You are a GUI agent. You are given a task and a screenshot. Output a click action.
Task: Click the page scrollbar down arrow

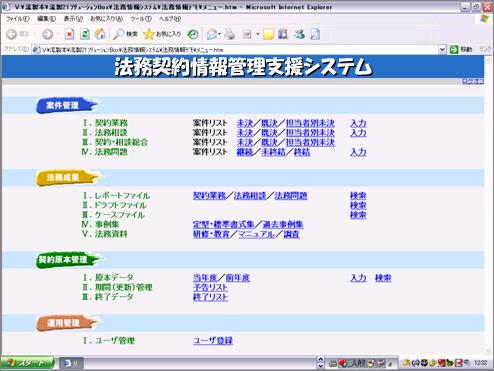tap(489, 351)
